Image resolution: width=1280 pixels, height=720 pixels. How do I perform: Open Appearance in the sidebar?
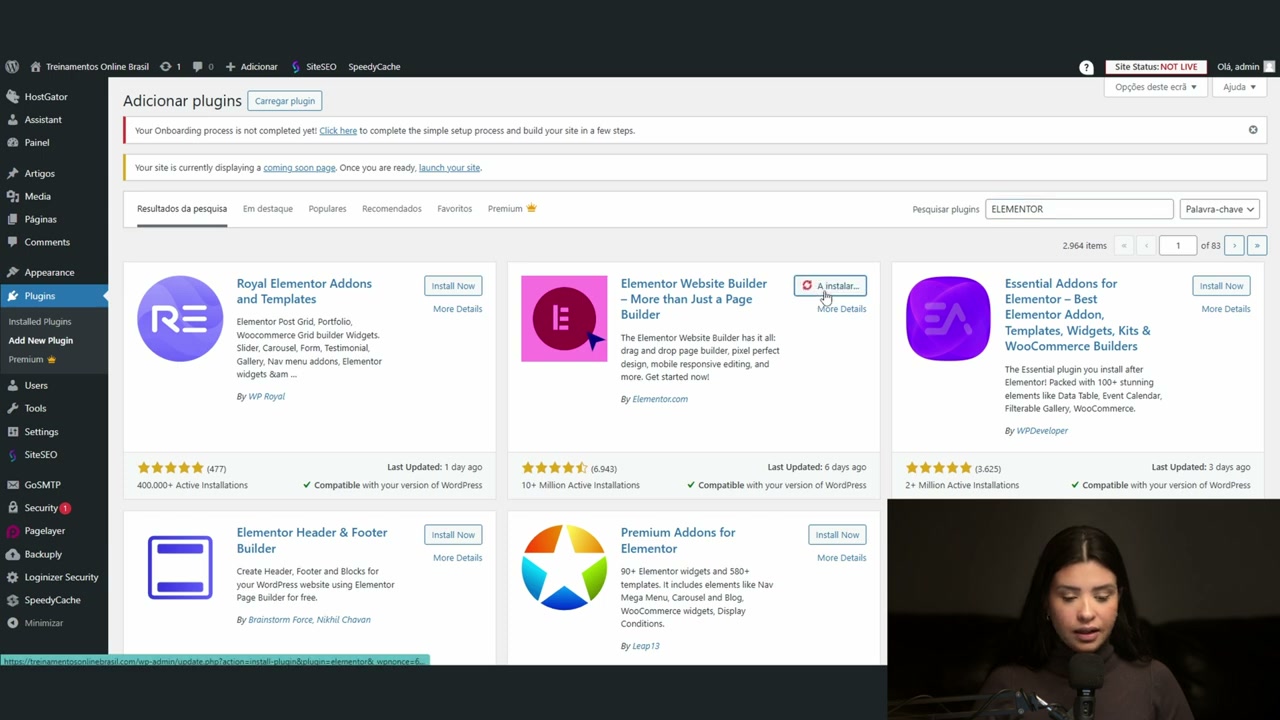pos(49,273)
